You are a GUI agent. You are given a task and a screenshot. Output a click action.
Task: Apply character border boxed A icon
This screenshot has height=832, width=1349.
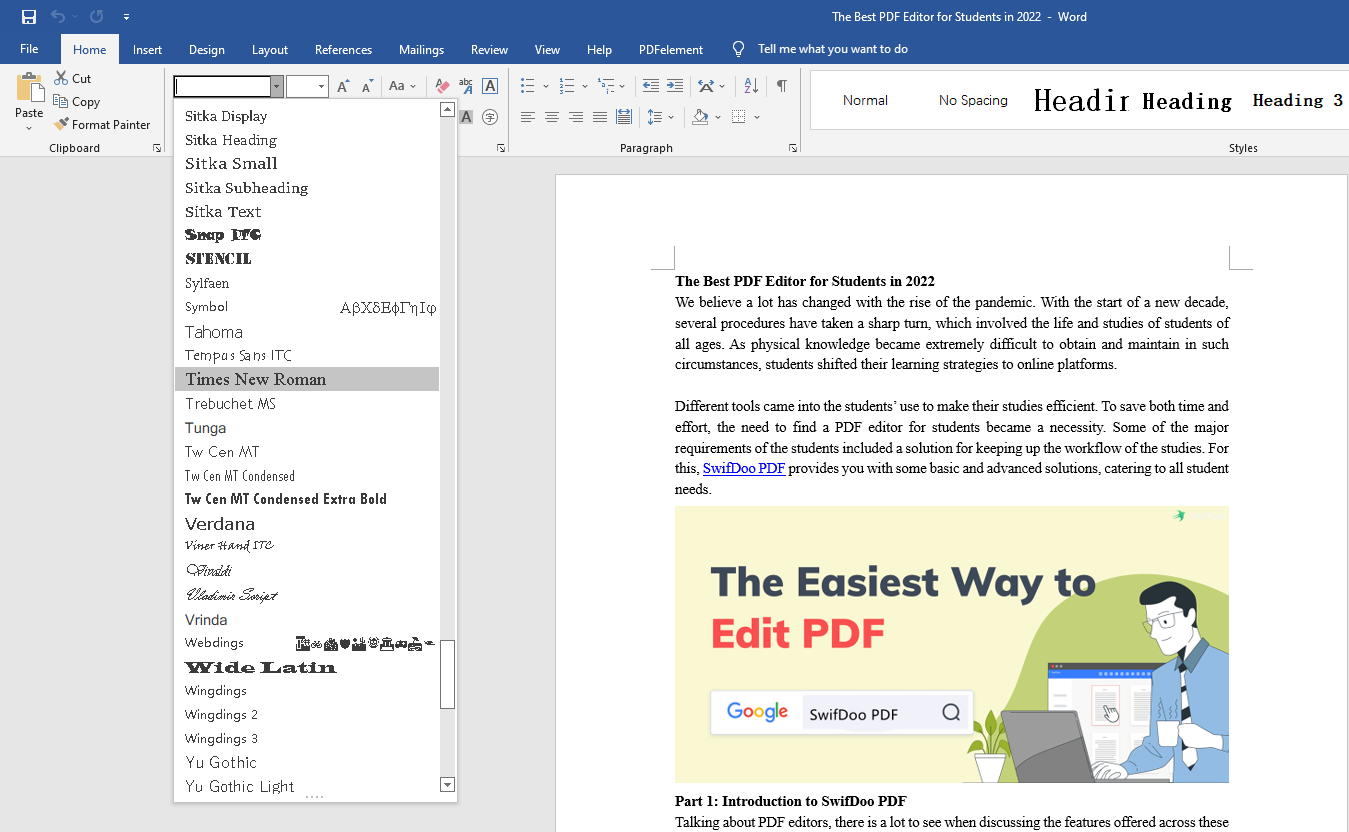490,86
